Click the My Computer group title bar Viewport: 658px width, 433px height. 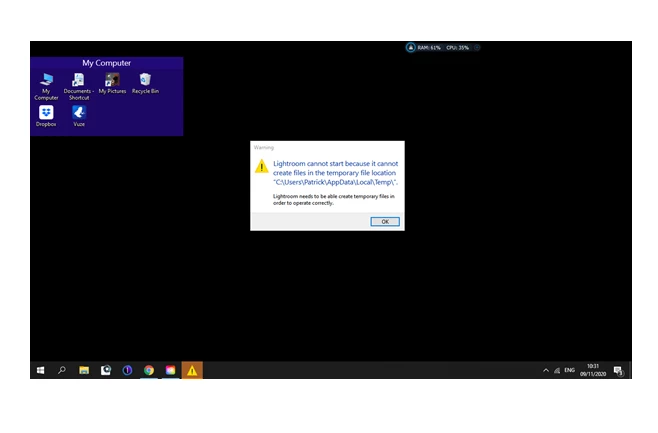107,63
